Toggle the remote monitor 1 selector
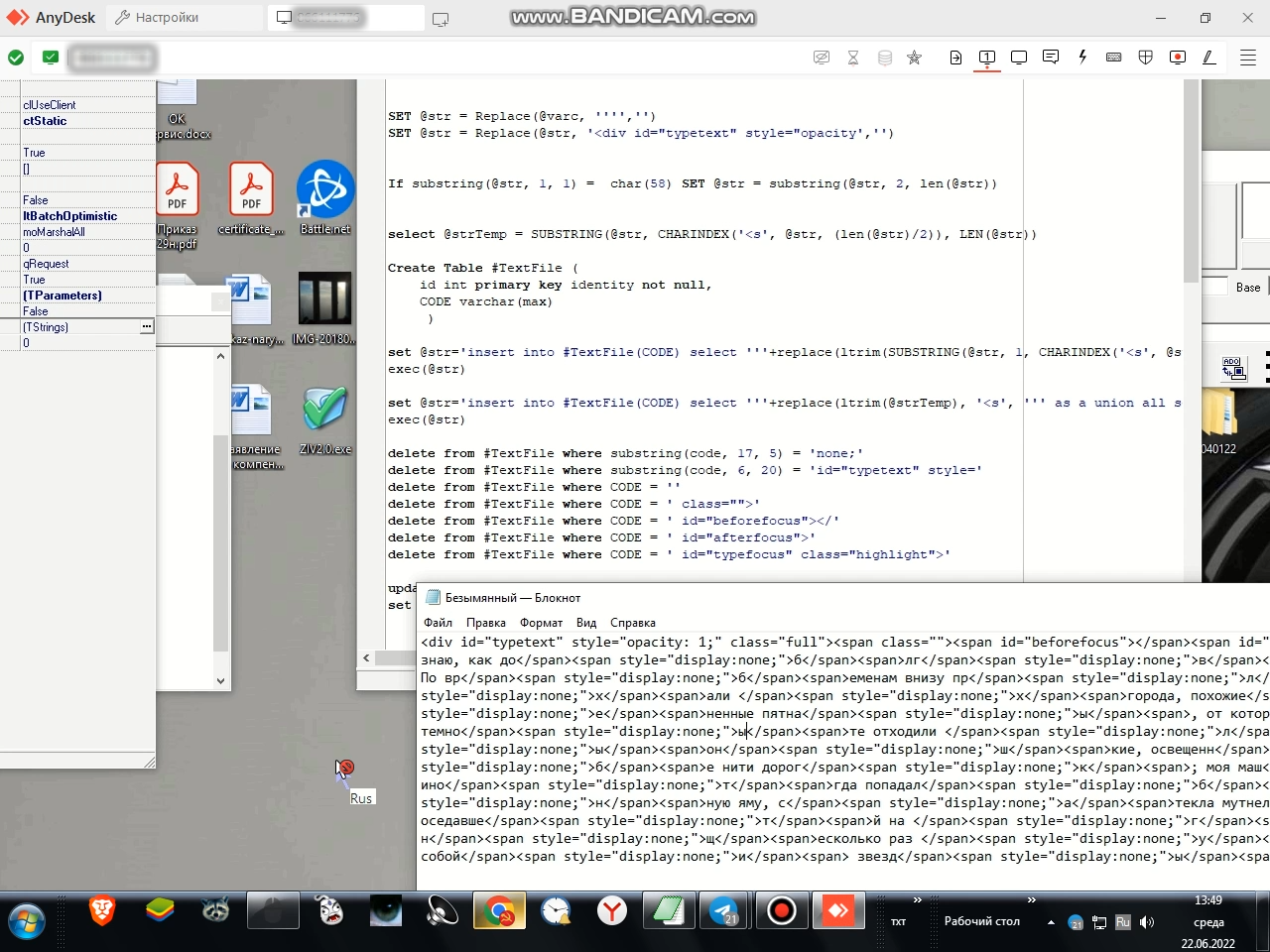Image resolution: width=1270 pixels, height=952 pixels. [987, 58]
